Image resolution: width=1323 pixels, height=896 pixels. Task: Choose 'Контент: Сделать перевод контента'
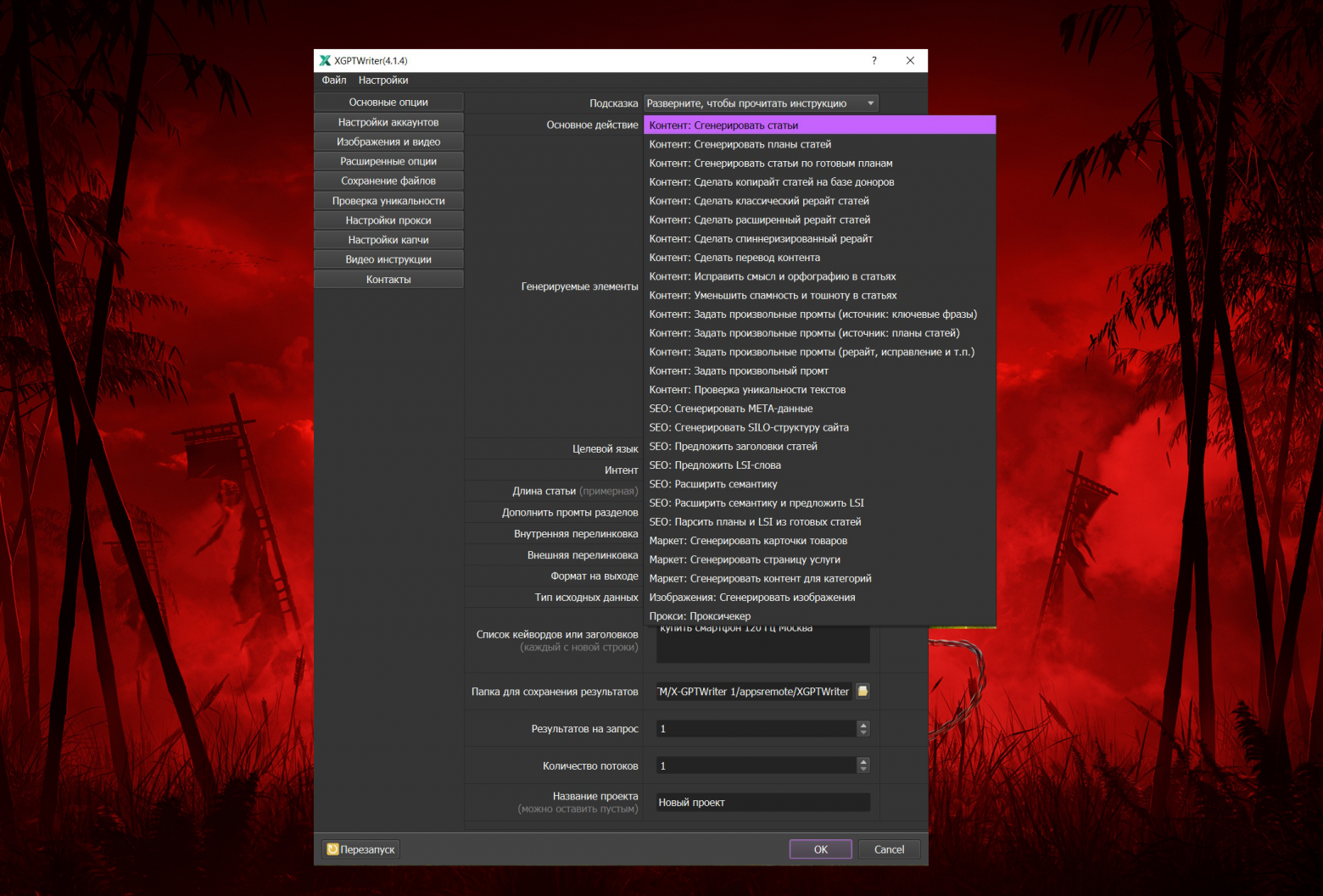coord(820,258)
